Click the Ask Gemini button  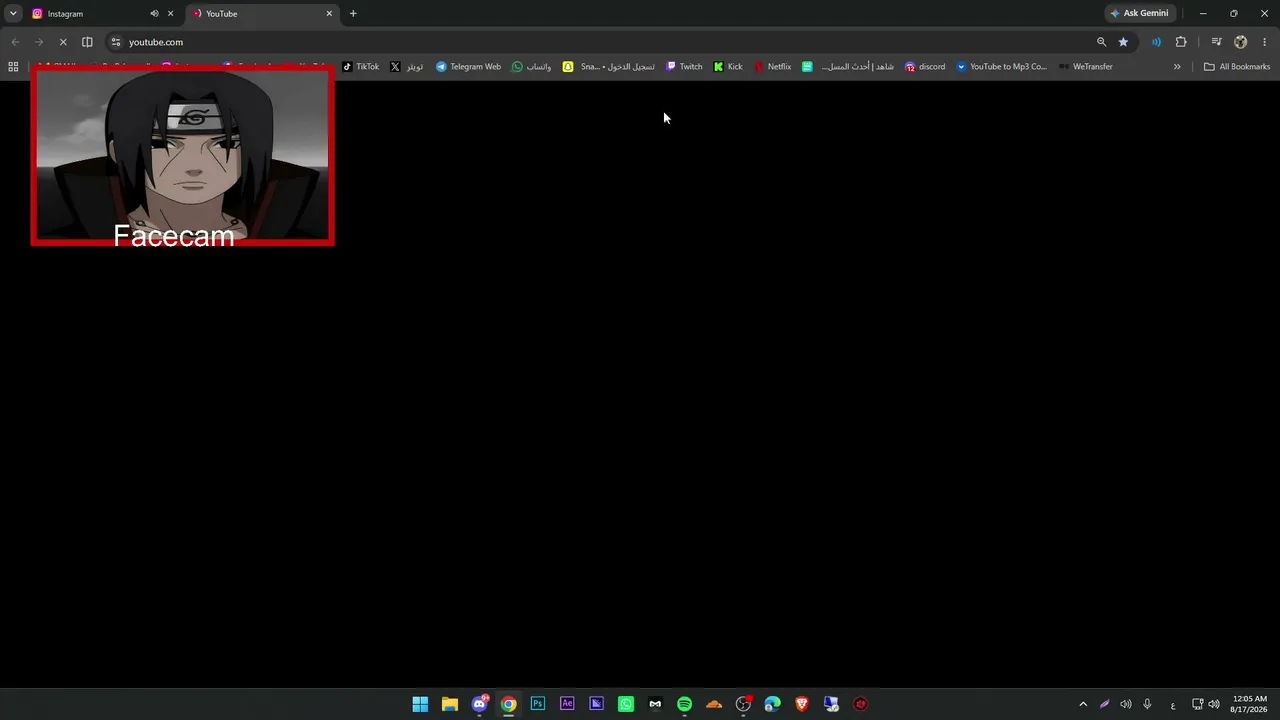[x=1139, y=14]
